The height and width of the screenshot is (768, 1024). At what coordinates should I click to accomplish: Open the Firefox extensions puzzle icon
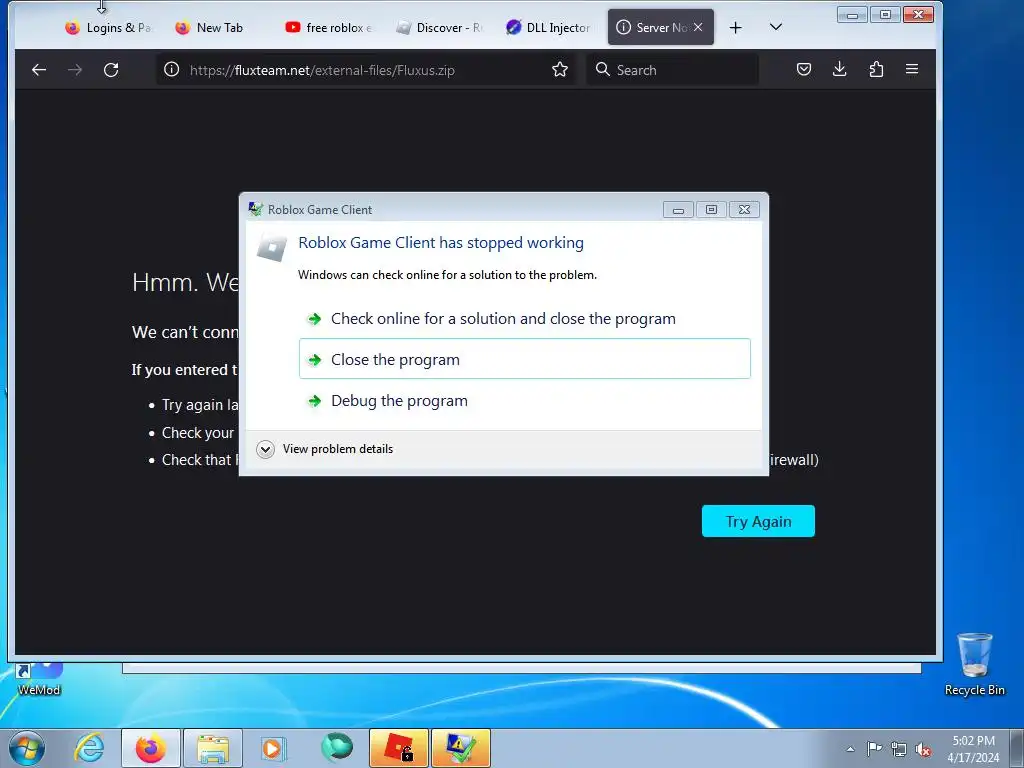876,69
